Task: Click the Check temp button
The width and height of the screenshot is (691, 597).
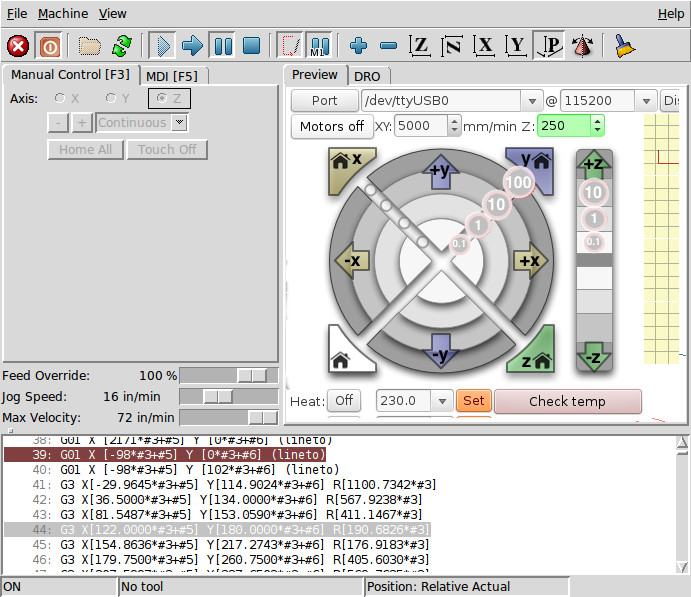Action: [567, 401]
